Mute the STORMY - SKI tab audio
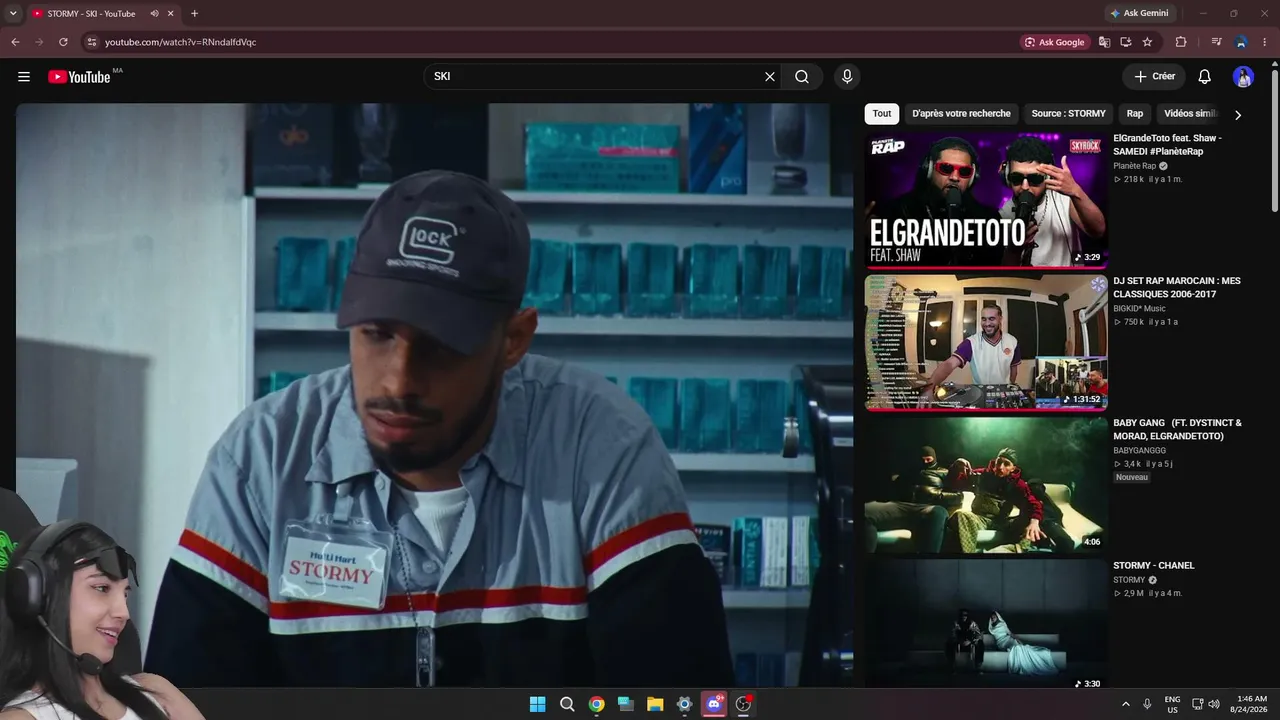This screenshot has height=720, width=1280. 154,14
